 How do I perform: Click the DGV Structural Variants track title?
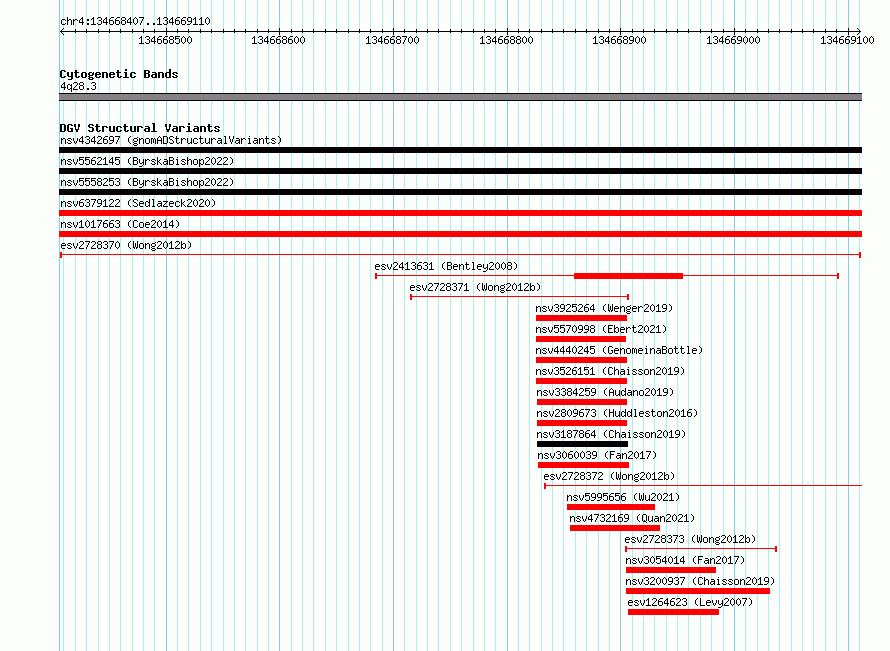pos(140,128)
